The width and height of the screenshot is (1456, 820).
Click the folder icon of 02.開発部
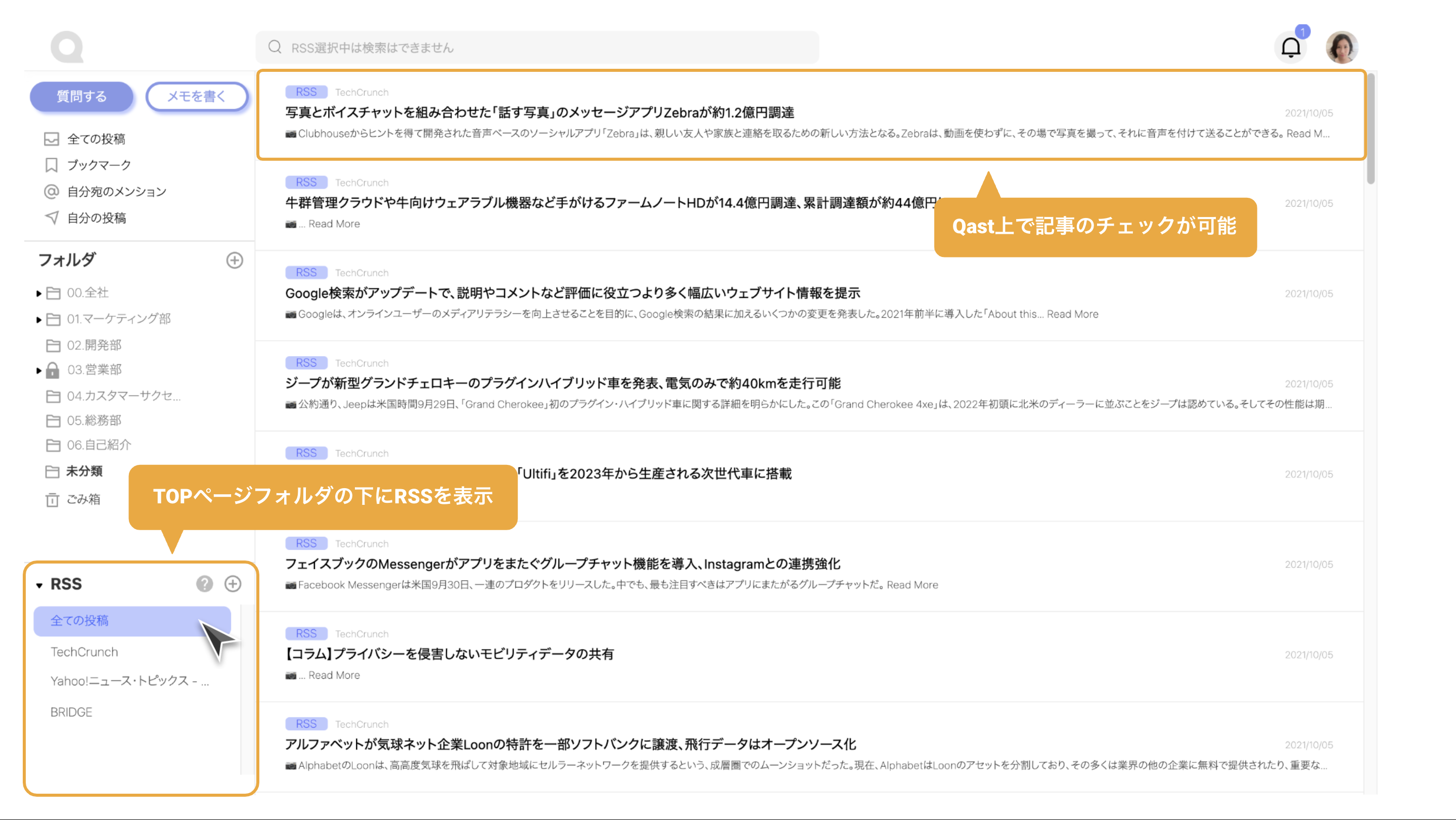pos(53,345)
